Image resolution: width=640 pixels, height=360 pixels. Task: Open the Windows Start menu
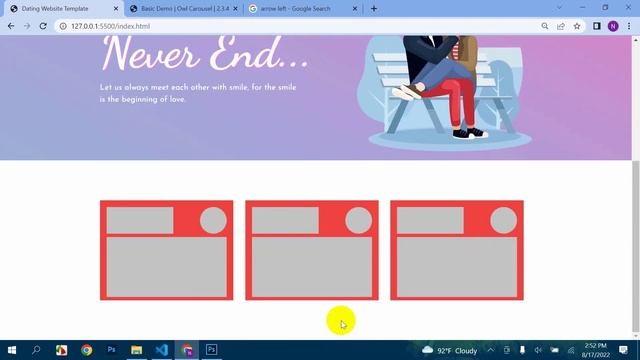12,350
